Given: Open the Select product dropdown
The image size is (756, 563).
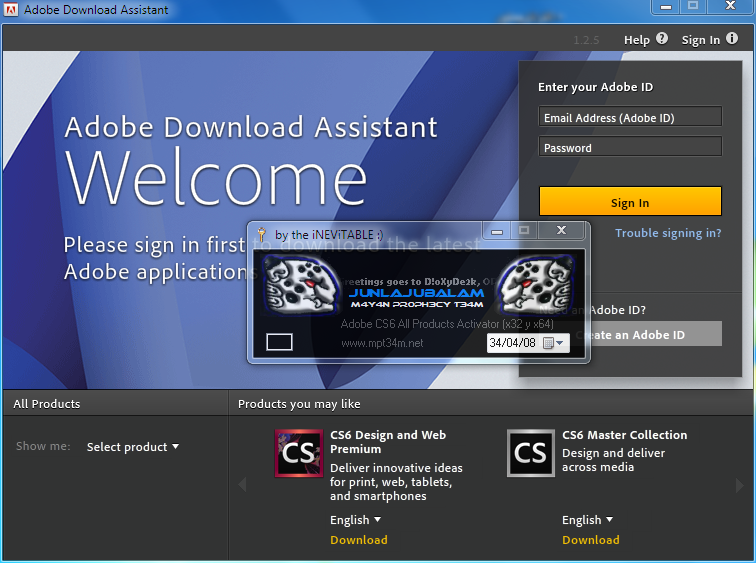Looking at the screenshot, I should click(133, 447).
